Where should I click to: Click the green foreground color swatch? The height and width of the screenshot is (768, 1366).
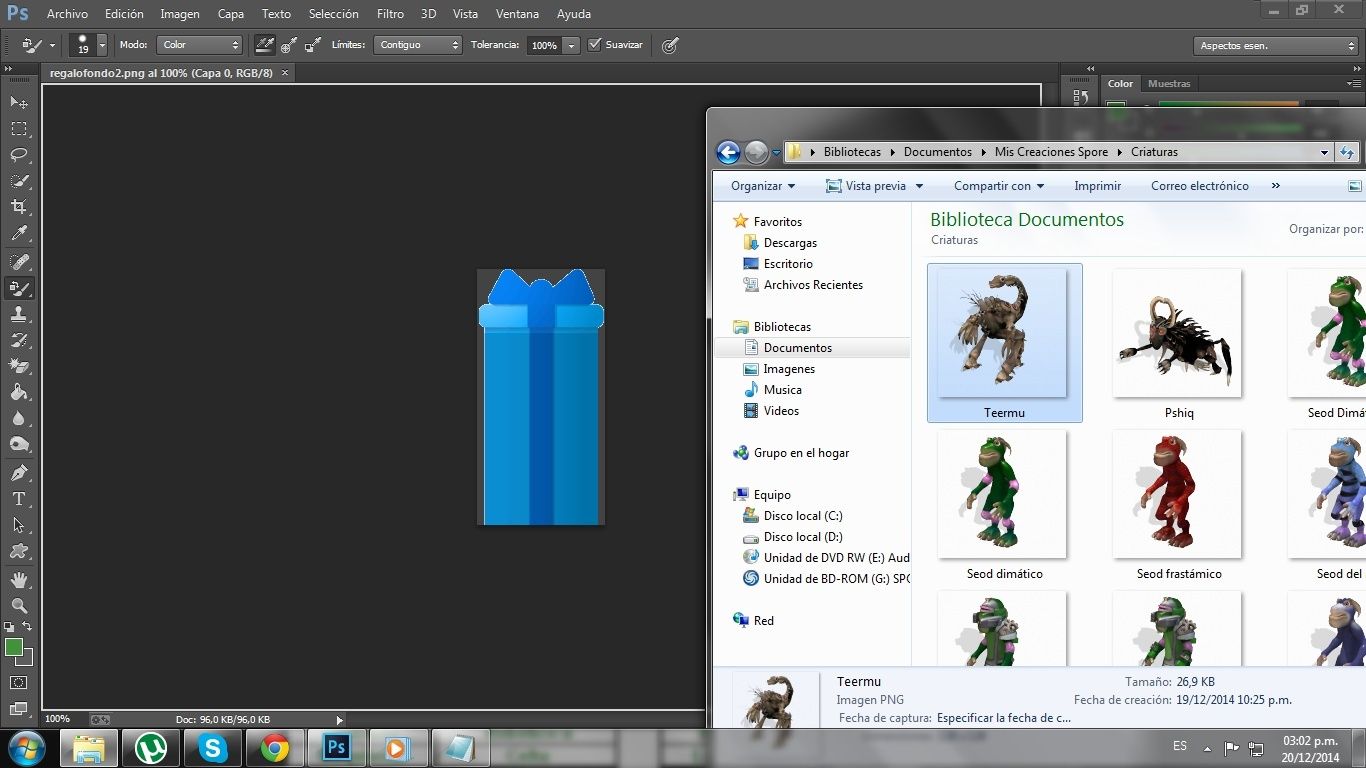point(13,646)
